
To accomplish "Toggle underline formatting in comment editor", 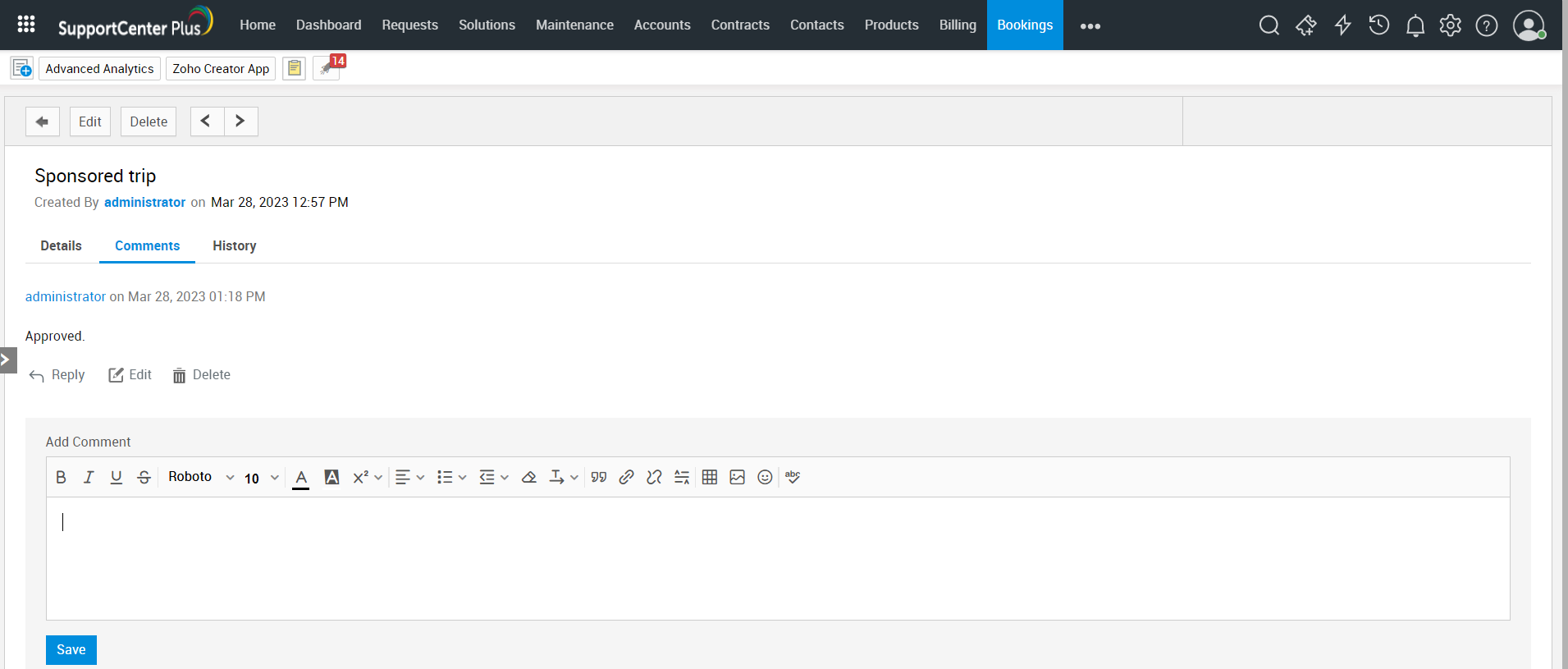I will coord(117,477).
